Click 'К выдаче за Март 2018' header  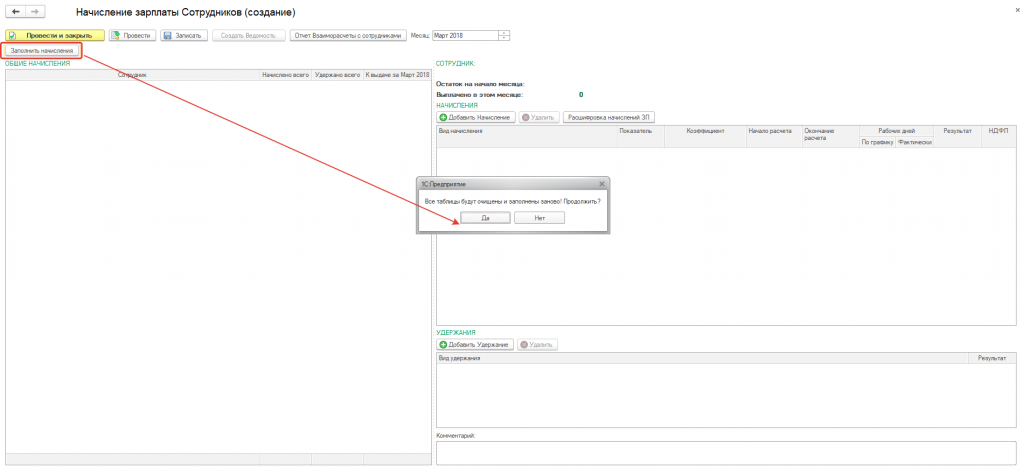(396, 75)
